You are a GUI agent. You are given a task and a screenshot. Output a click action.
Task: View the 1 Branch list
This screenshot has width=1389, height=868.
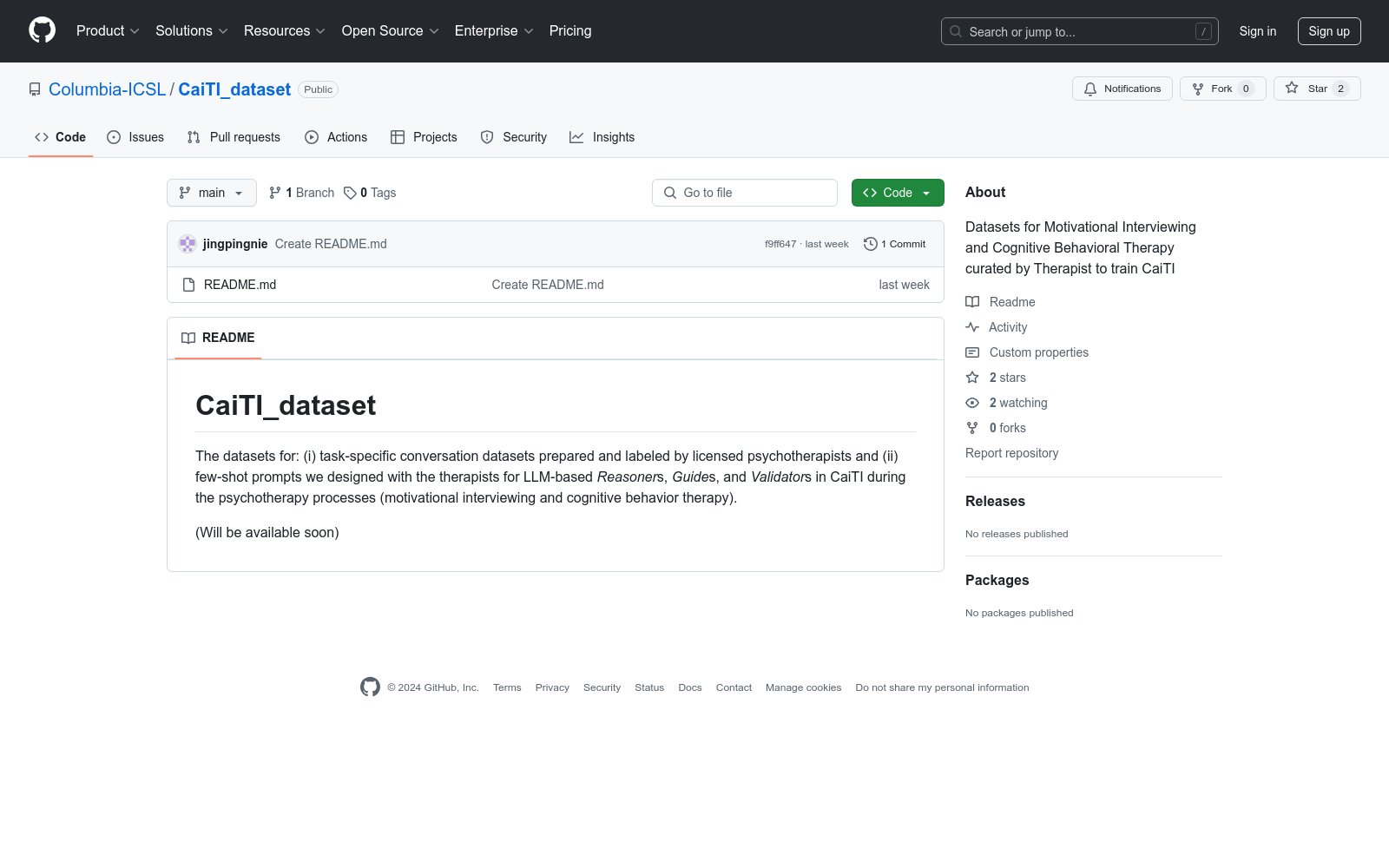tap(301, 193)
